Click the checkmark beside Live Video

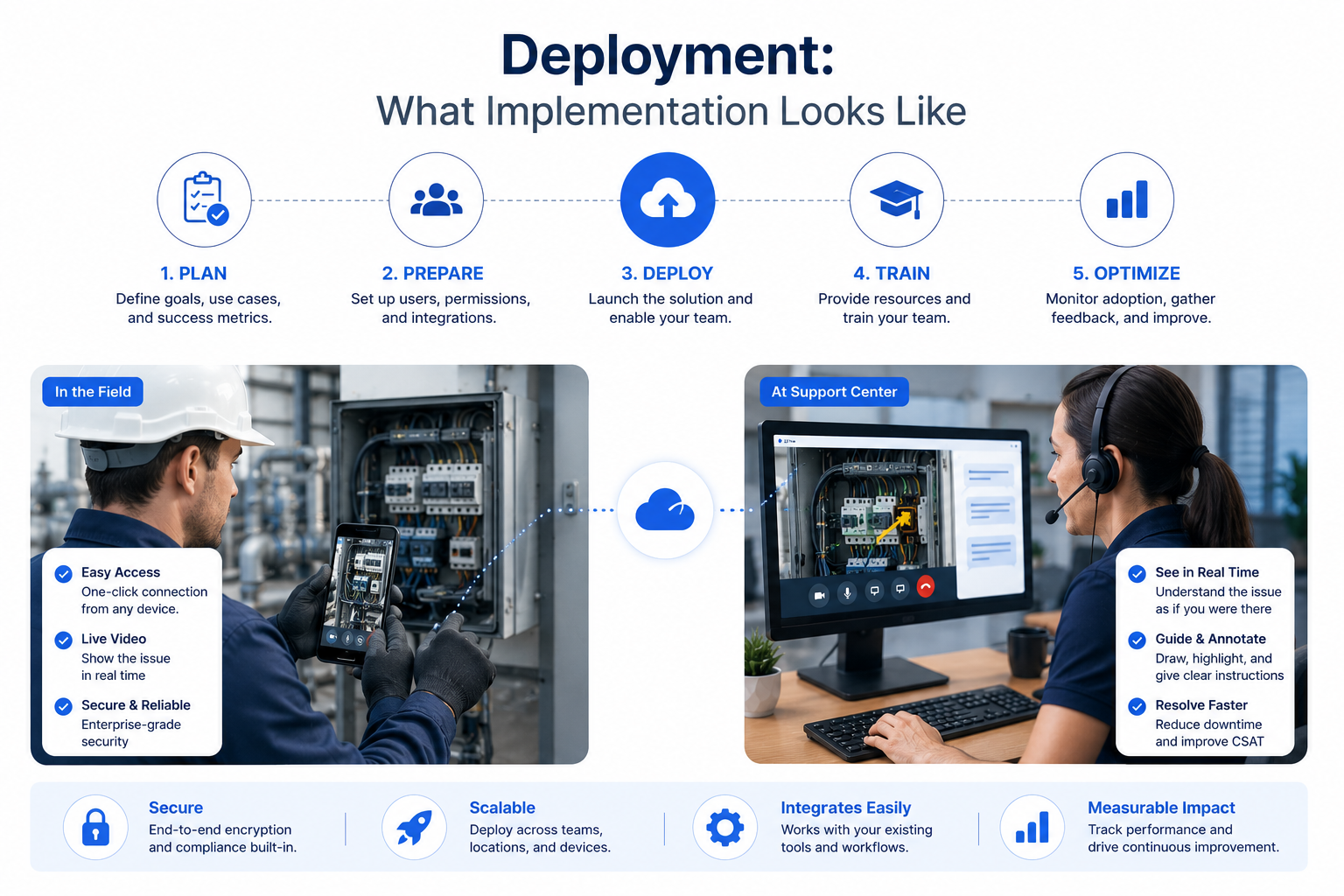coord(64,640)
